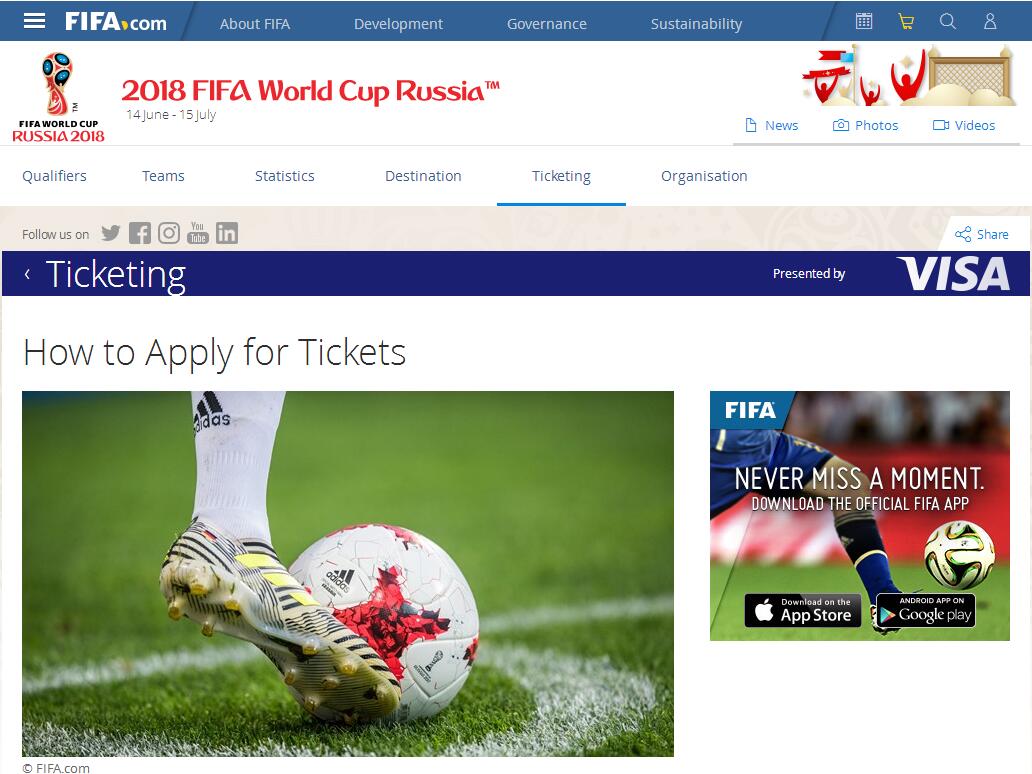1032x774 pixels.
Task: Open the Governance top menu
Action: (546, 24)
